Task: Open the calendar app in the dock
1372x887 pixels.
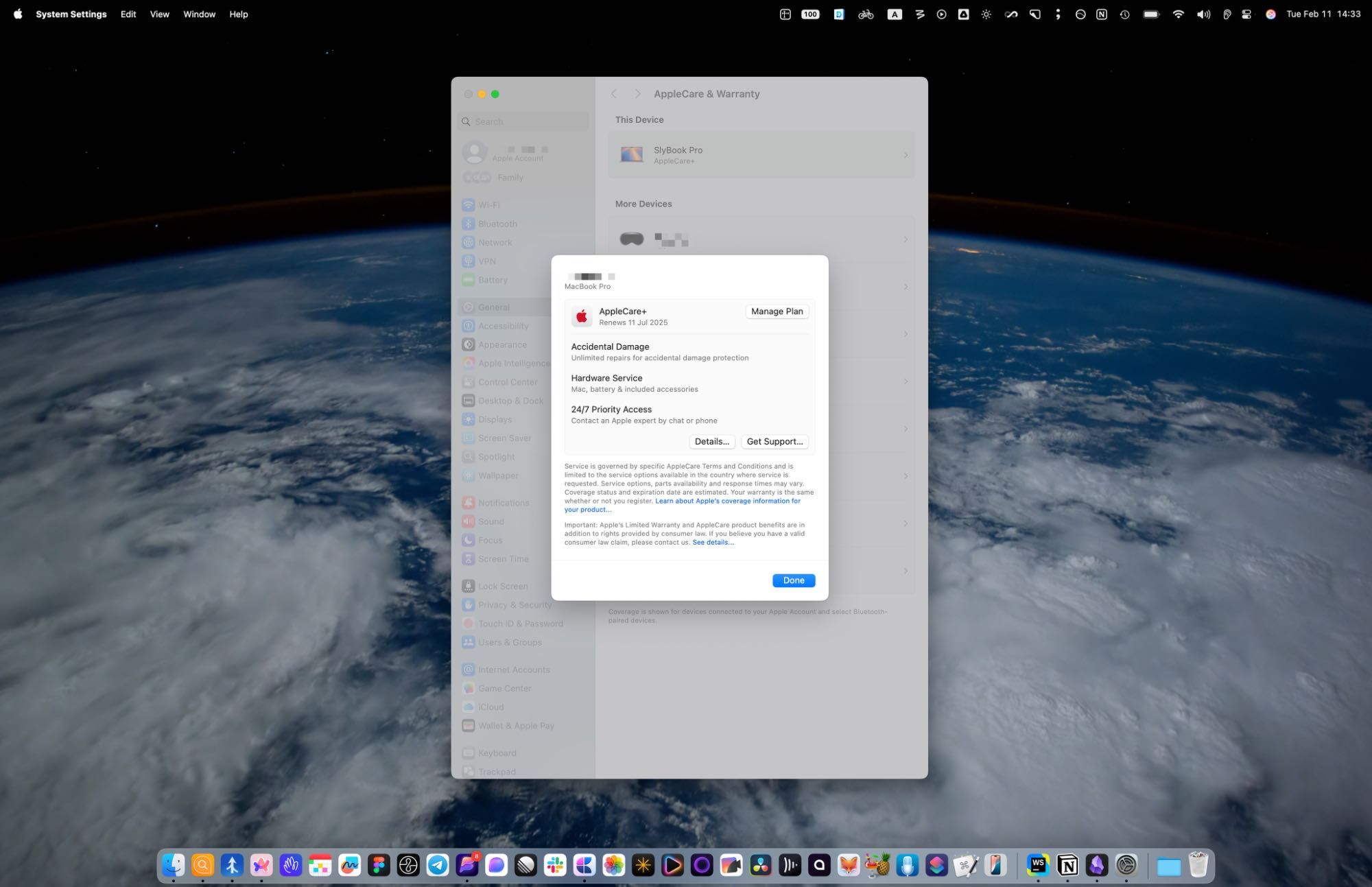Action: [320, 865]
